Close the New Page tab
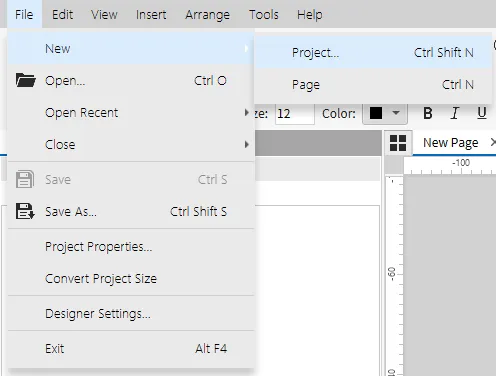Image resolution: width=496 pixels, height=376 pixels. (493, 142)
